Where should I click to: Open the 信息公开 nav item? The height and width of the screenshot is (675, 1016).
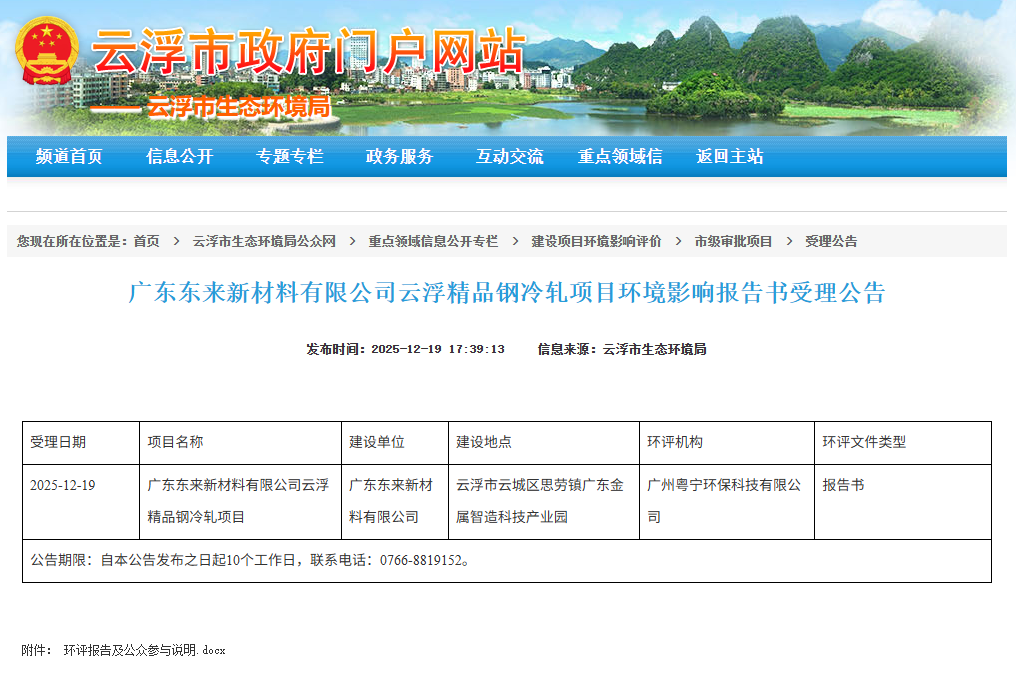(179, 156)
